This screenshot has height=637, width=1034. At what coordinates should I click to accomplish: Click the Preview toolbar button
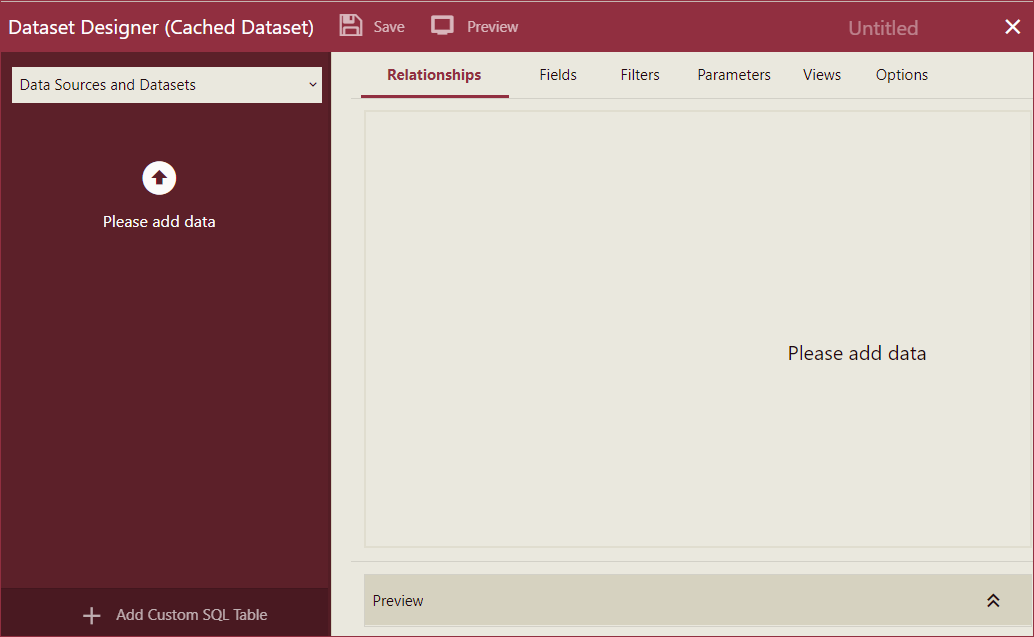point(474,26)
